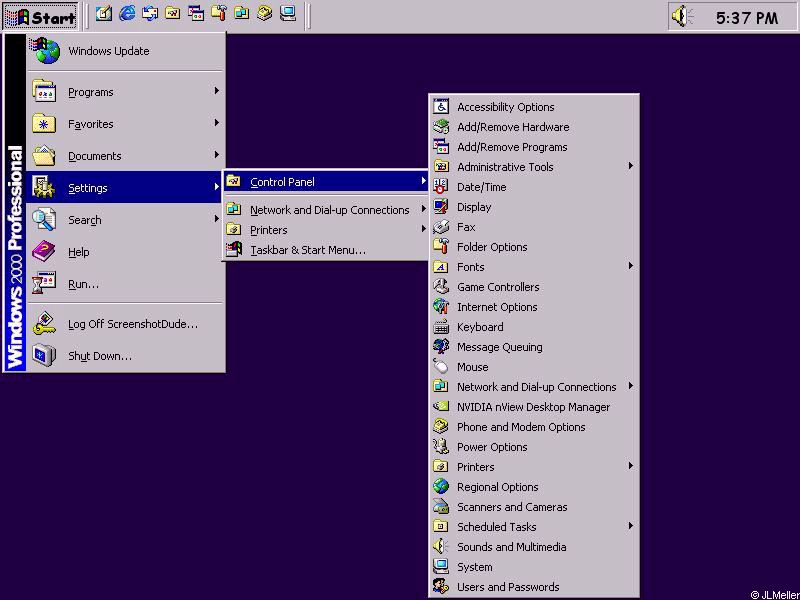This screenshot has height=600, width=800.
Task: Launch Internet Explorer from the quick launch bar
Action: pos(127,14)
